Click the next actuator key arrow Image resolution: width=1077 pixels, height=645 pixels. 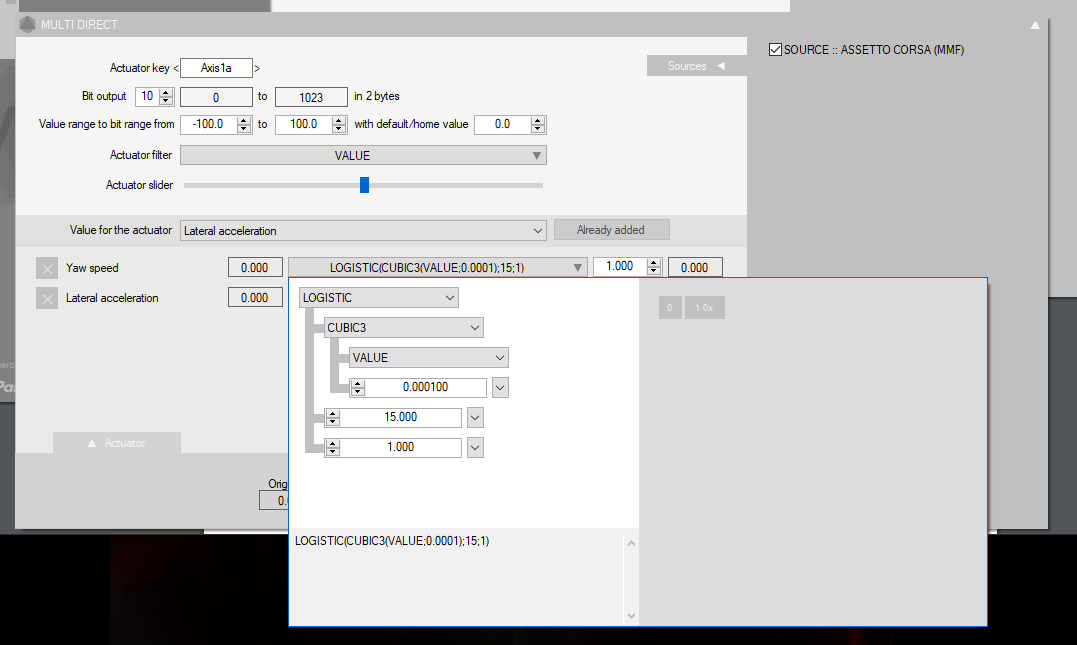[x=257, y=68]
